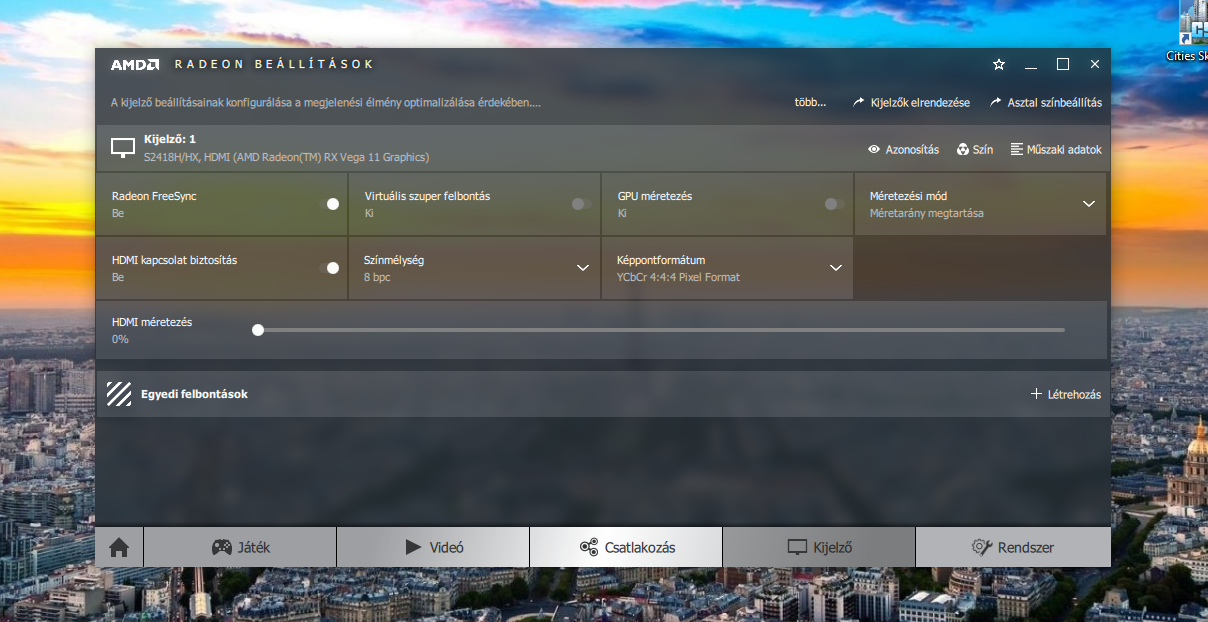Screen dimensions: 1208x622
Task: Switch to the Csatlakozás tab
Action: click(x=626, y=547)
